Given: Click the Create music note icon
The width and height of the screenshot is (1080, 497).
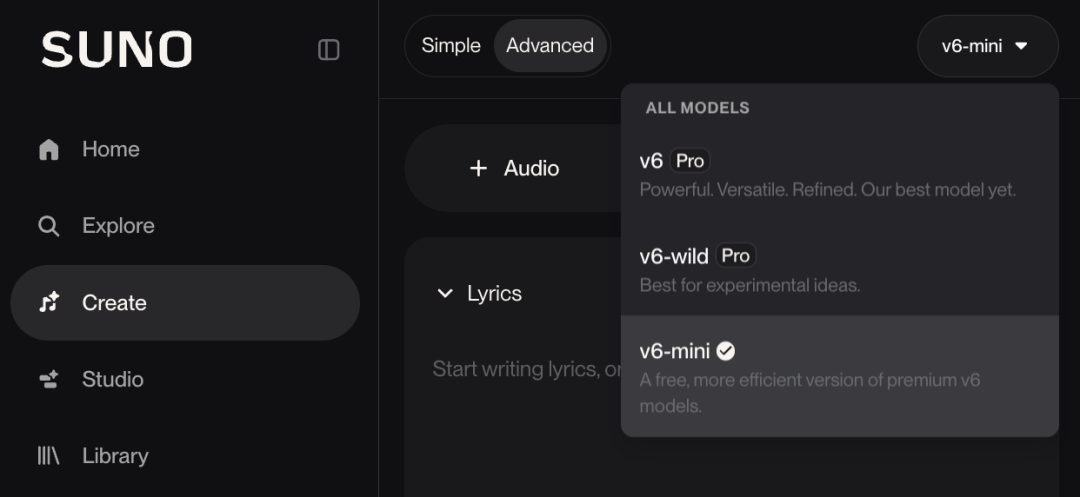Looking at the screenshot, I should [49, 302].
